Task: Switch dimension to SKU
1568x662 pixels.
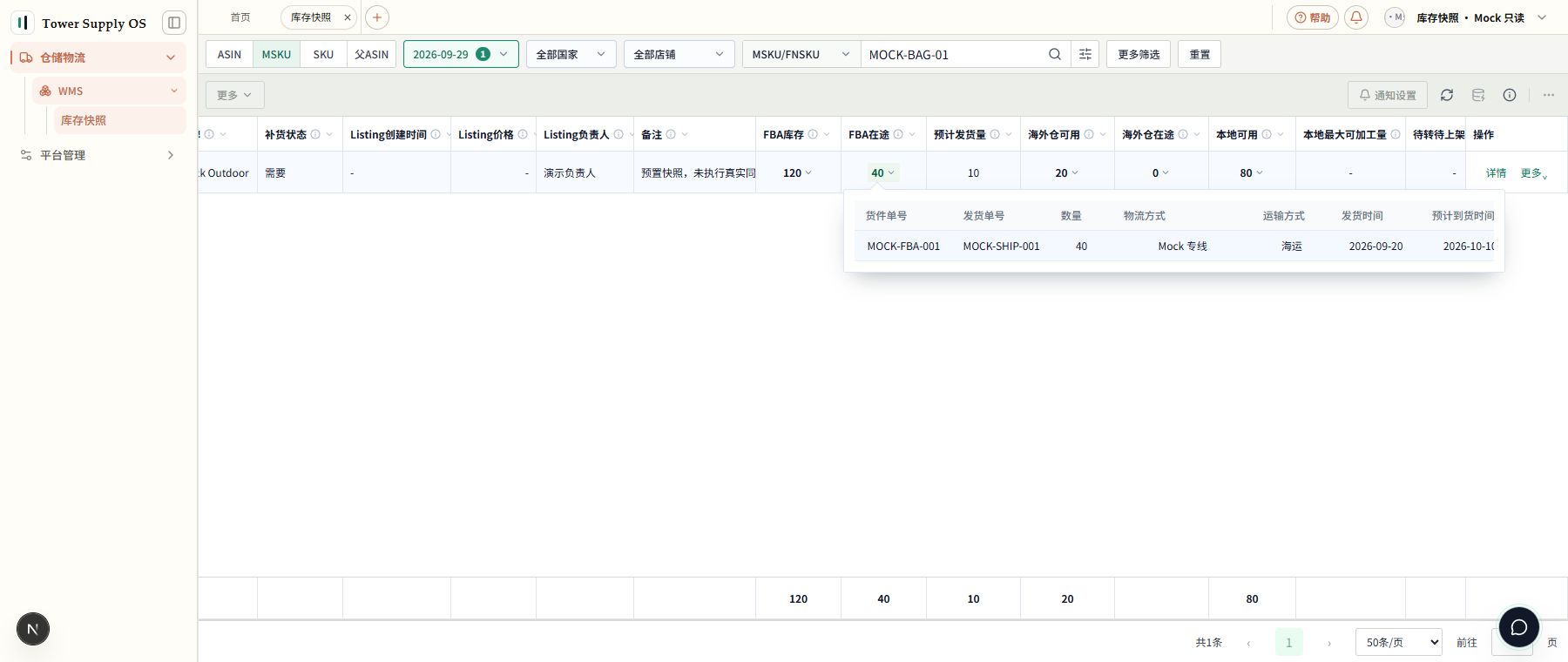Action: pos(323,54)
